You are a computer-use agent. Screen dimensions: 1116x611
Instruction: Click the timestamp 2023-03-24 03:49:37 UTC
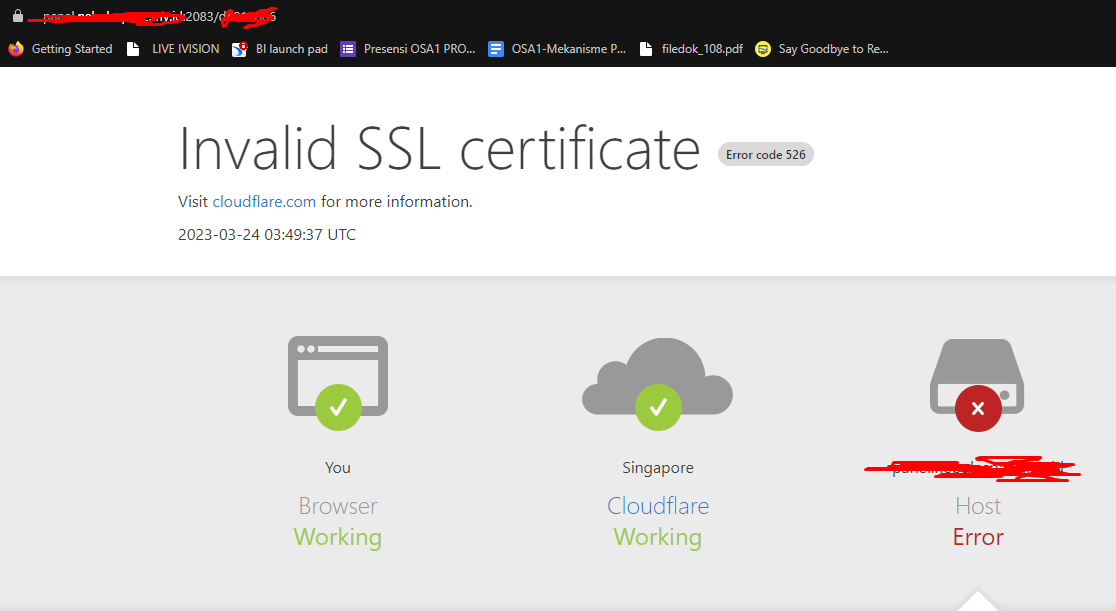tap(267, 235)
